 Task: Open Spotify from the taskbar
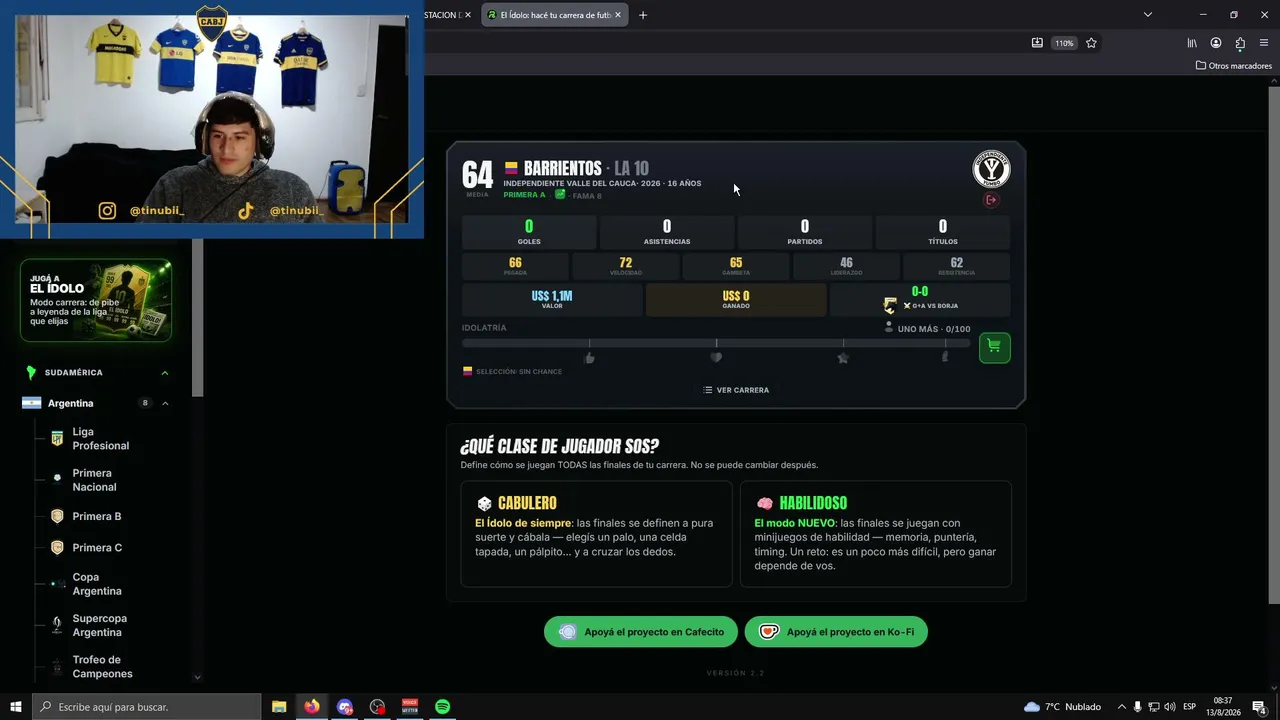442,707
